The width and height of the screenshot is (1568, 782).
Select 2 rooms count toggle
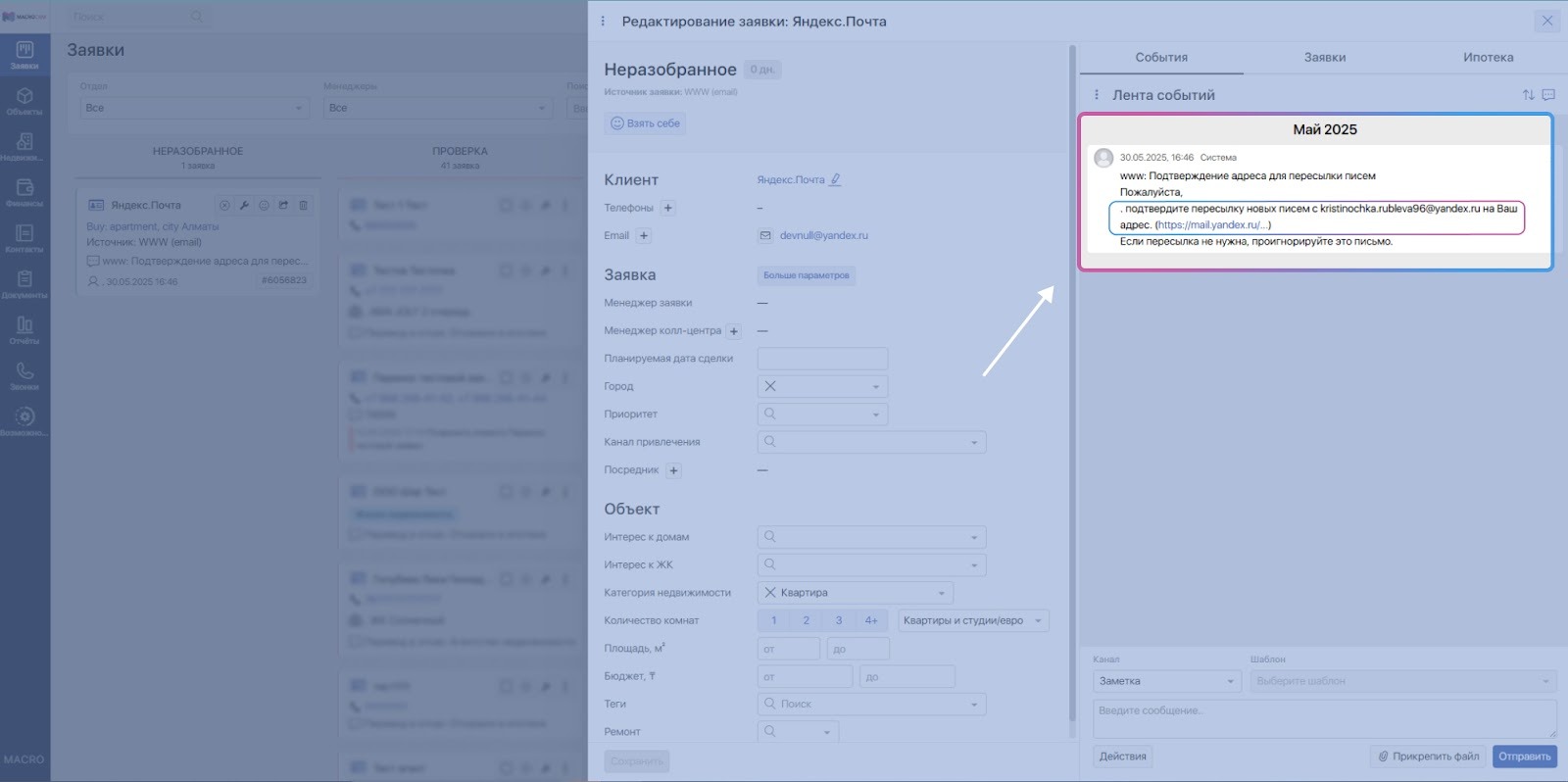(x=806, y=620)
